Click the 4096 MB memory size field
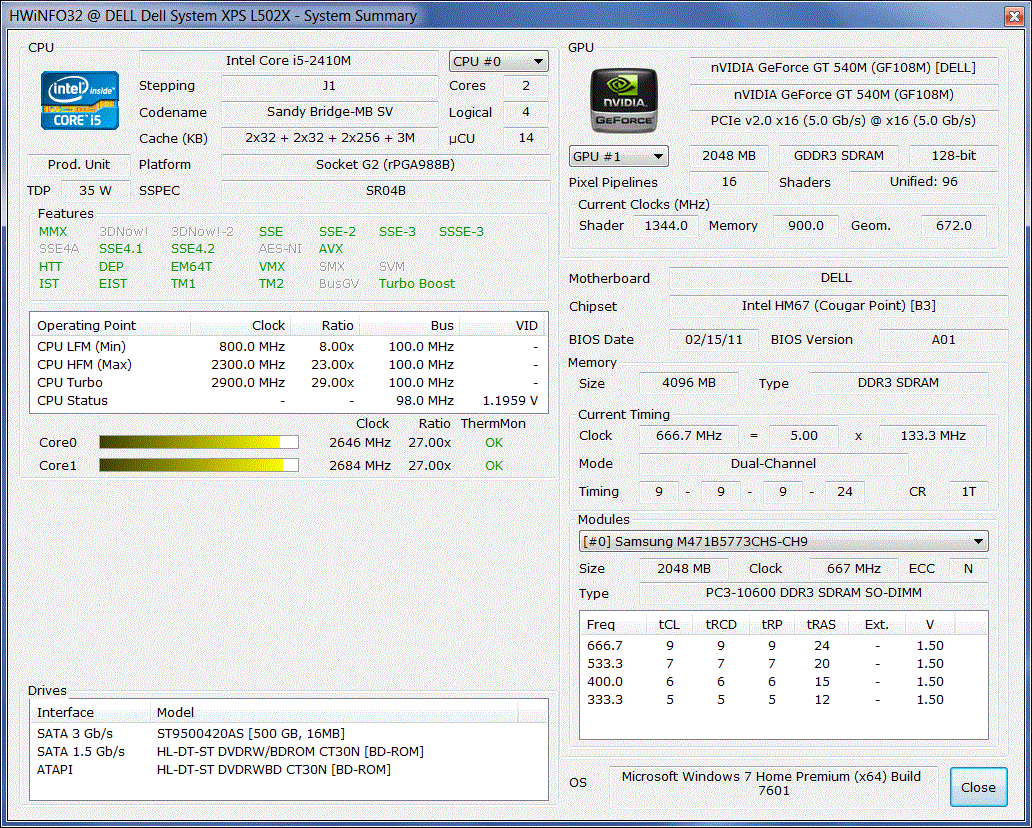This screenshot has width=1032, height=828. [x=688, y=383]
